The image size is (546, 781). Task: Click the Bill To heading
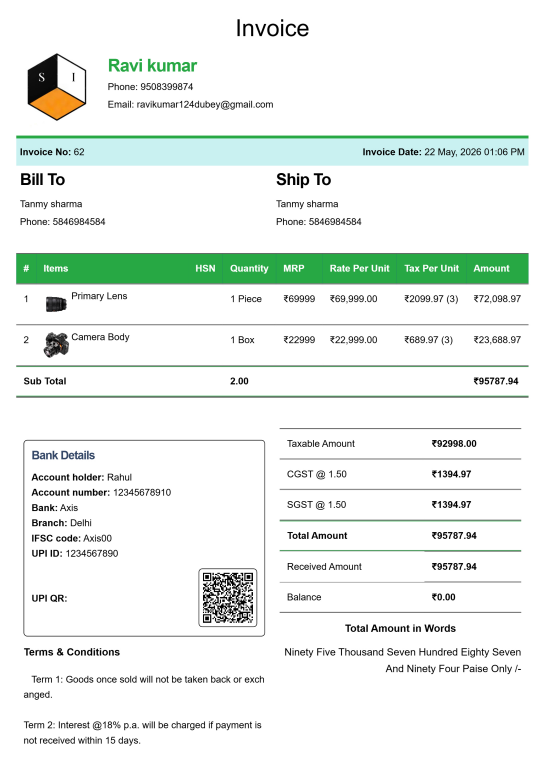tap(42, 179)
